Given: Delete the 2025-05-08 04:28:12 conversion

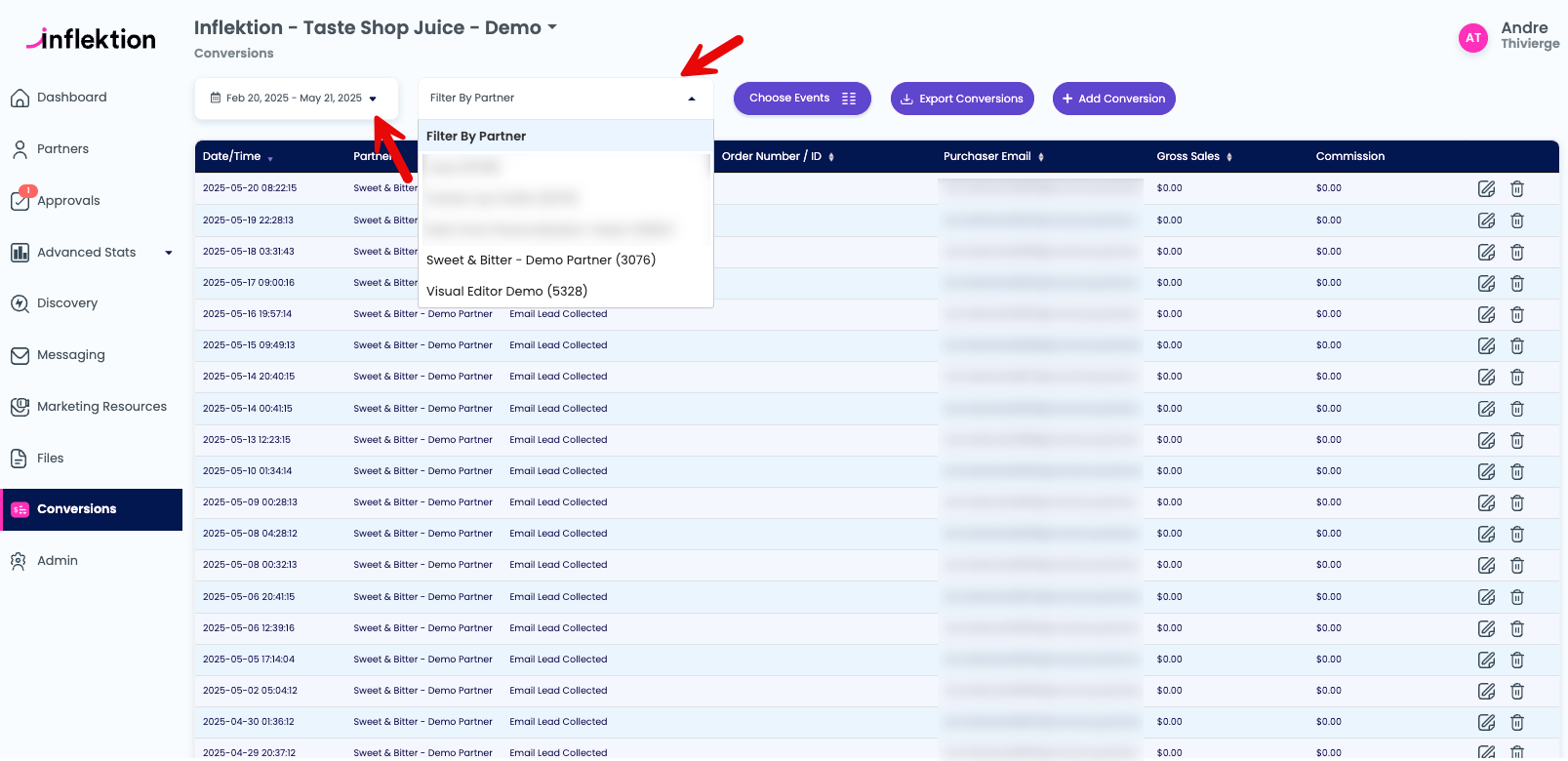Looking at the screenshot, I should point(1517,534).
